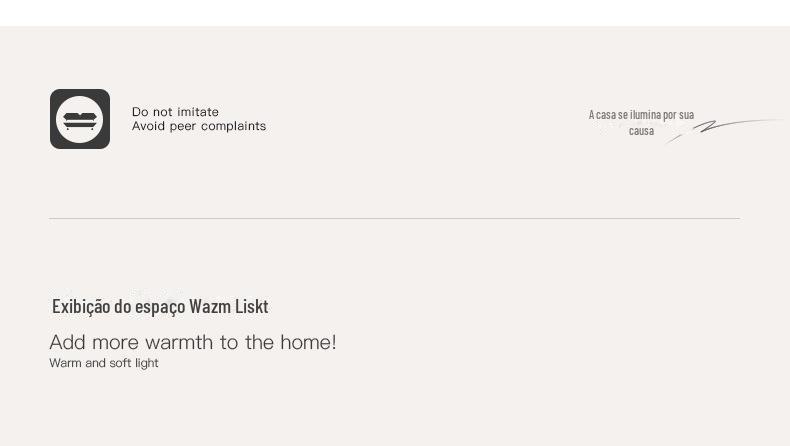The height and width of the screenshot is (446, 790).
Task: Open the "Exibição do espaço Wazm Liskt" heading
Action: 160,307
